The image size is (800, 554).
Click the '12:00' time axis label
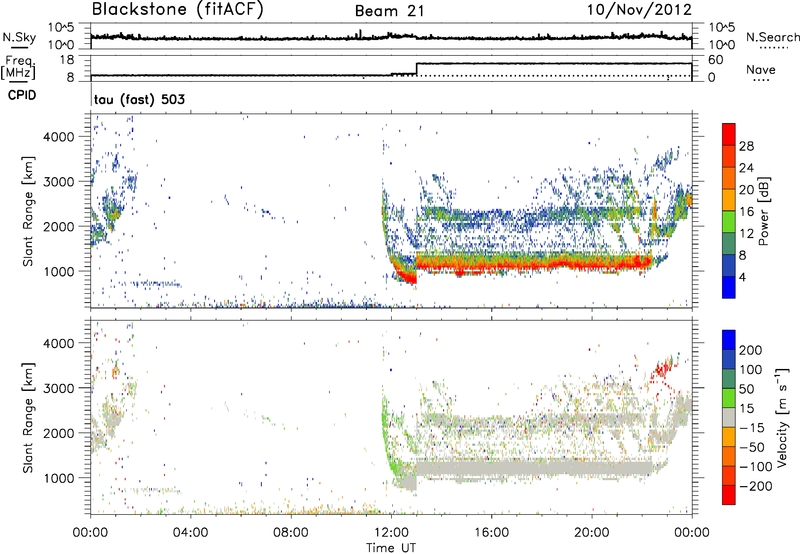tap(391, 533)
